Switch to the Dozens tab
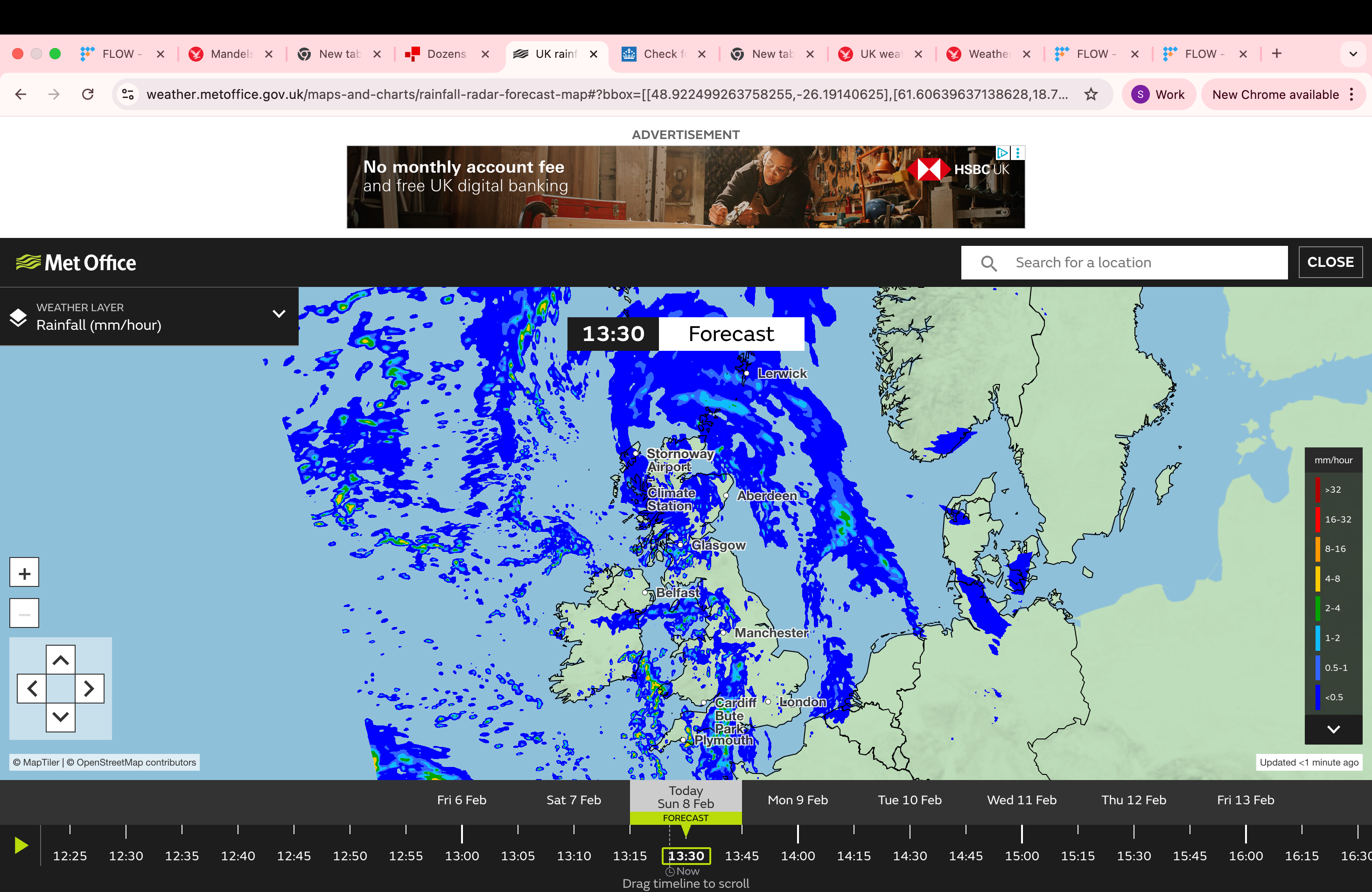 tap(447, 54)
